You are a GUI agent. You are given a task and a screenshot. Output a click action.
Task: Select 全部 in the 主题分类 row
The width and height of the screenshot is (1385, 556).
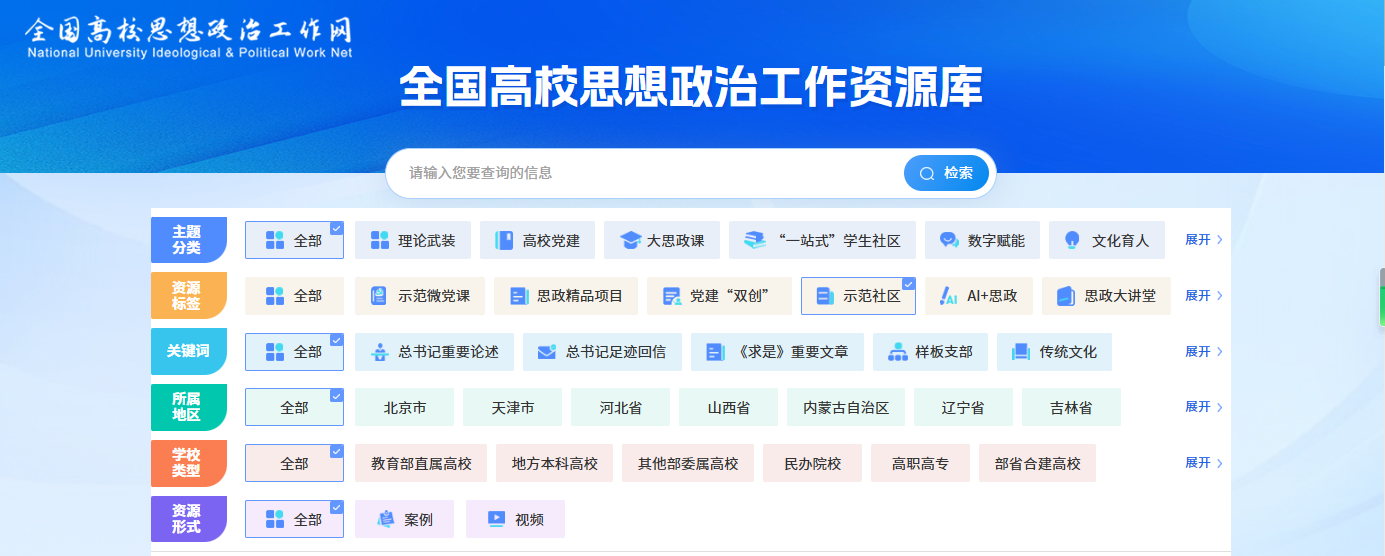294,240
